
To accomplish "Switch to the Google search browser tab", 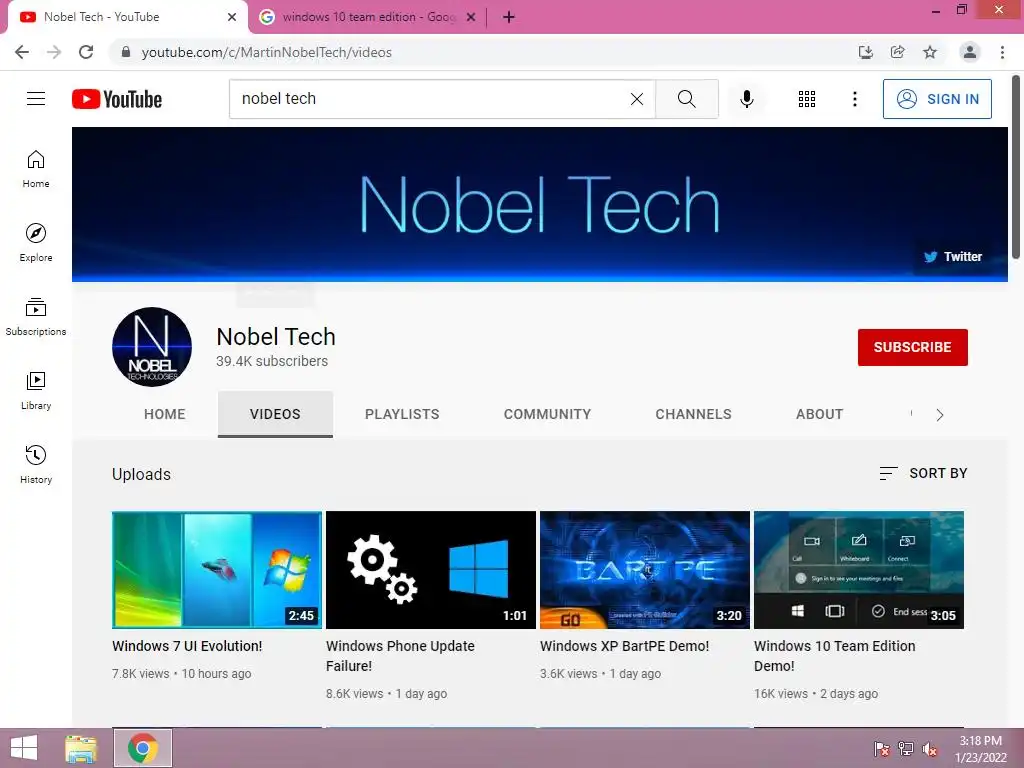I will point(368,17).
